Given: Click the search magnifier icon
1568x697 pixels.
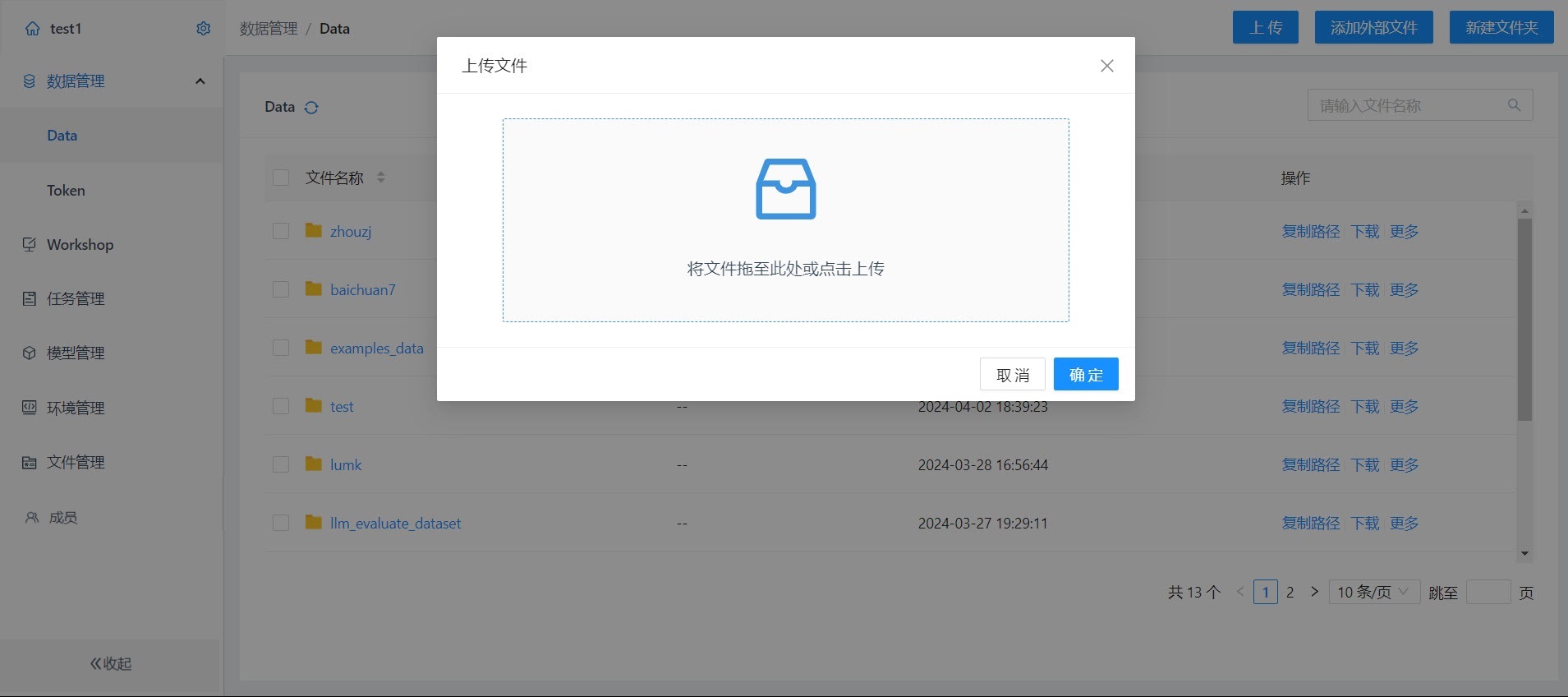Looking at the screenshot, I should (1514, 105).
